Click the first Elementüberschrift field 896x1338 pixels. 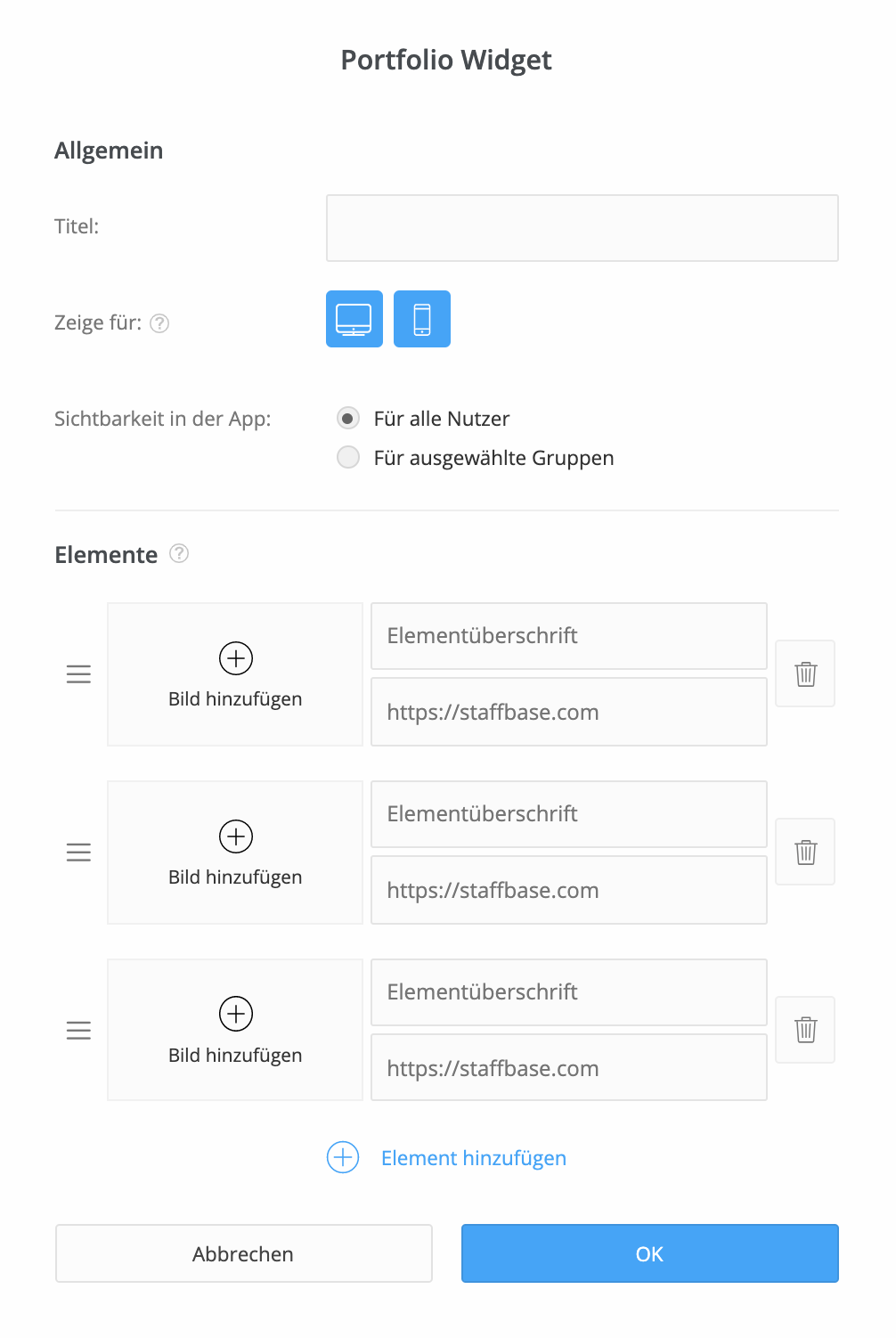click(x=568, y=635)
